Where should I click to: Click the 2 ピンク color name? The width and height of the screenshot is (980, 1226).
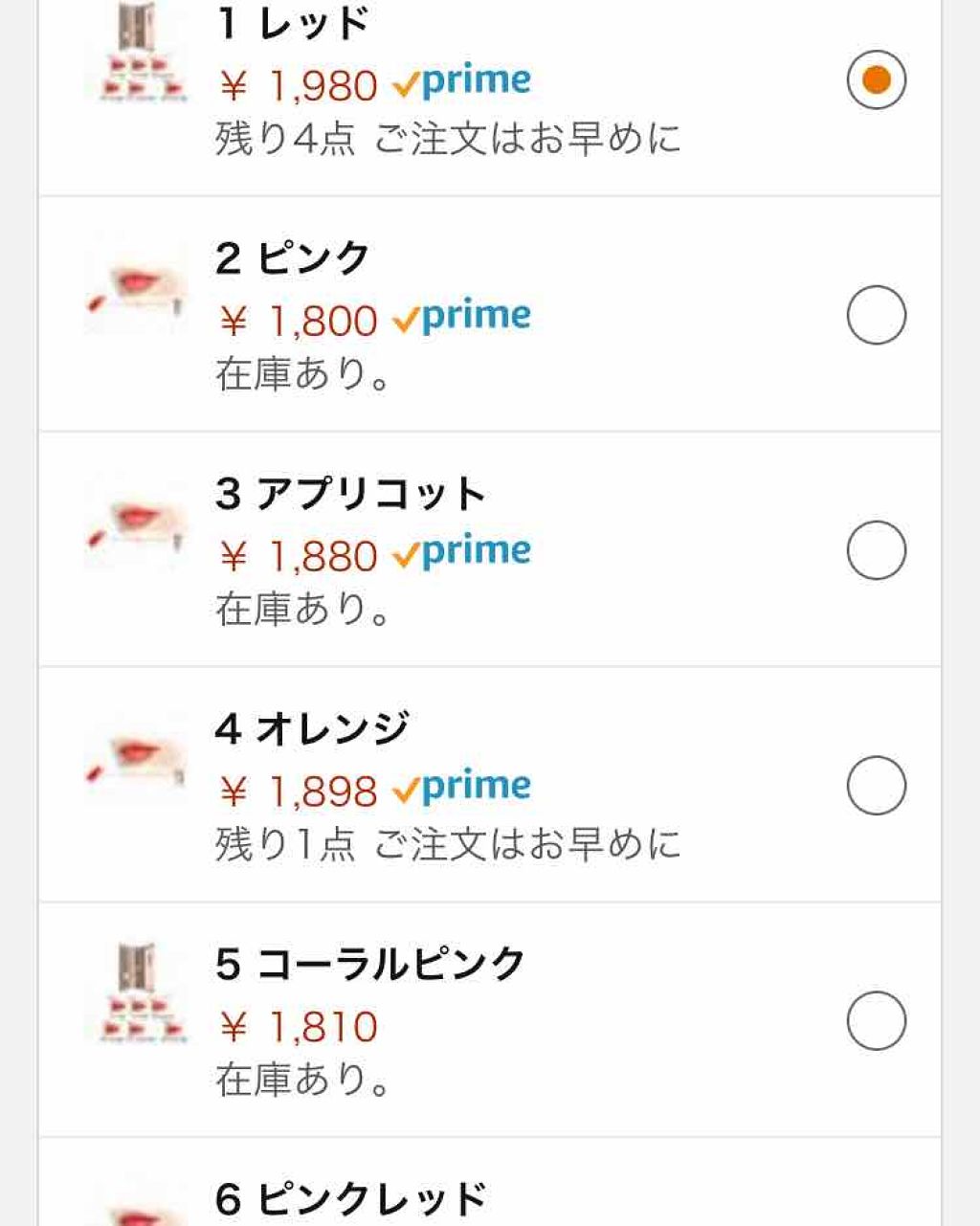(x=293, y=258)
